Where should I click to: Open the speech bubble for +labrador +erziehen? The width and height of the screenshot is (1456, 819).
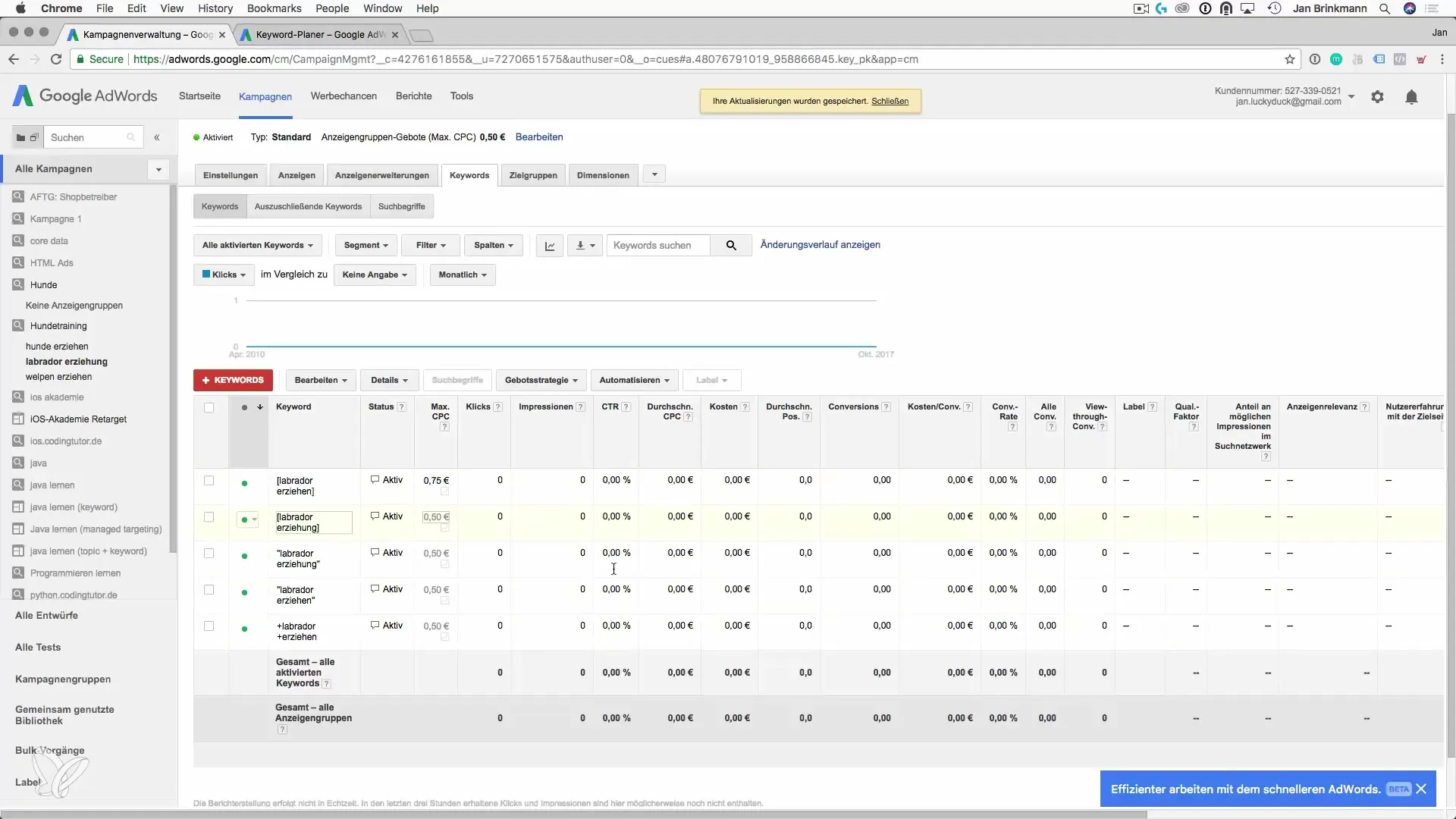[375, 626]
